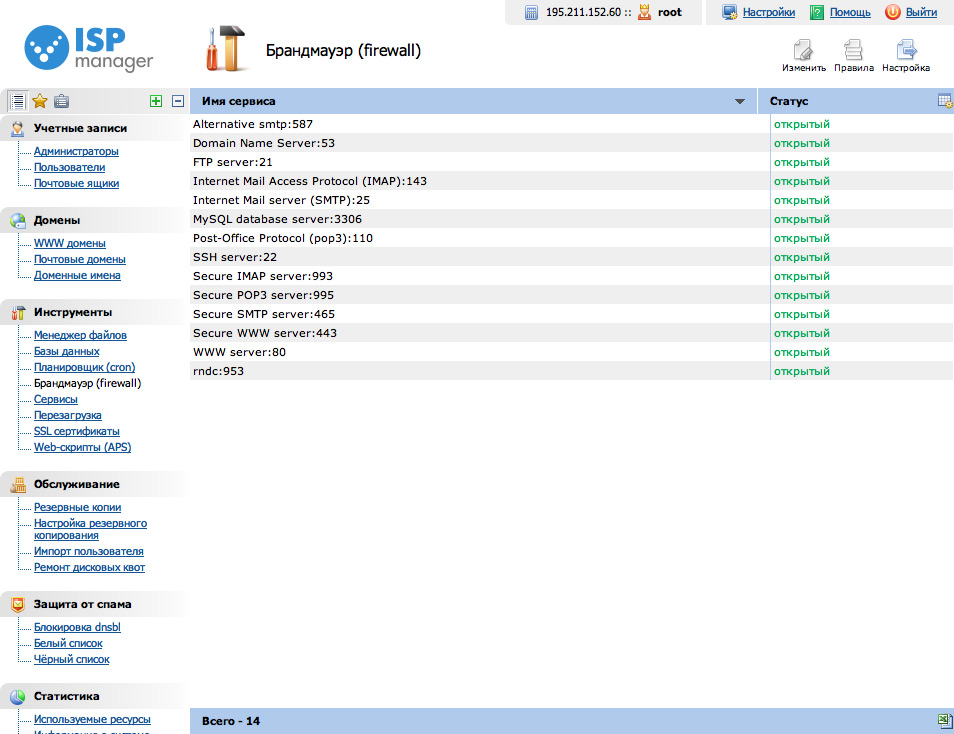The width and height of the screenshot is (954, 734).
Task: Open Базы данных in the sidebar
Action: tap(66, 351)
